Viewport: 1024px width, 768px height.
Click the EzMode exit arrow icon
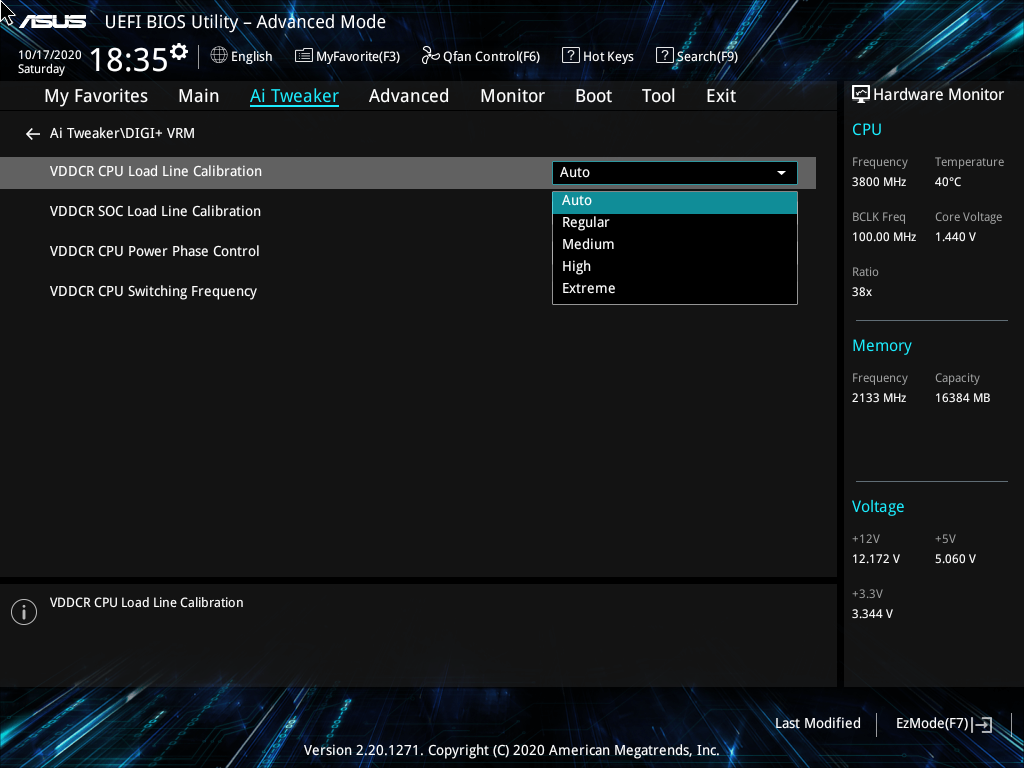[x=983, y=724]
